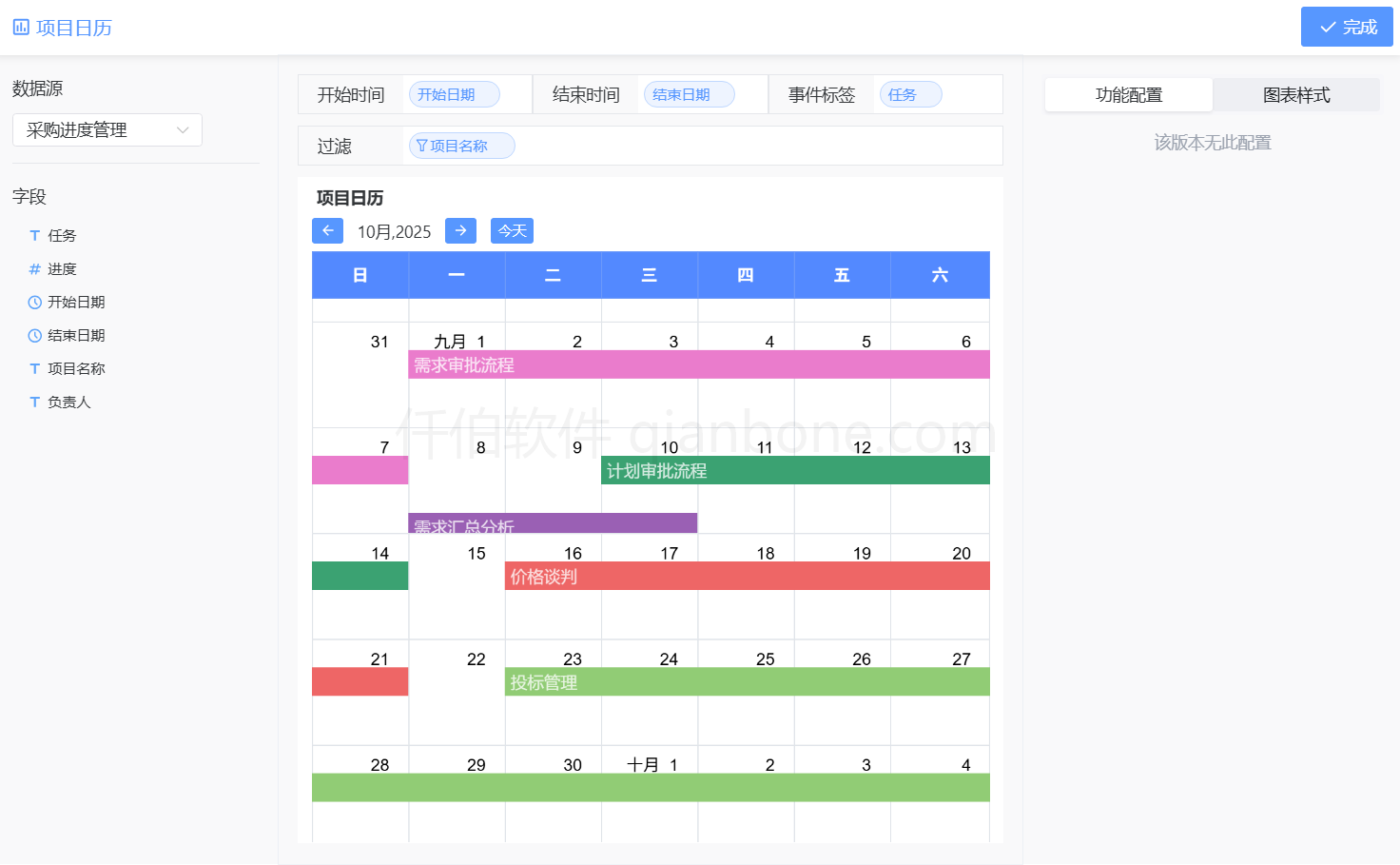The width and height of the screenshot is (1400, 865).
Task: Click the project calendar chart icon in header
Action: [21, 28]
